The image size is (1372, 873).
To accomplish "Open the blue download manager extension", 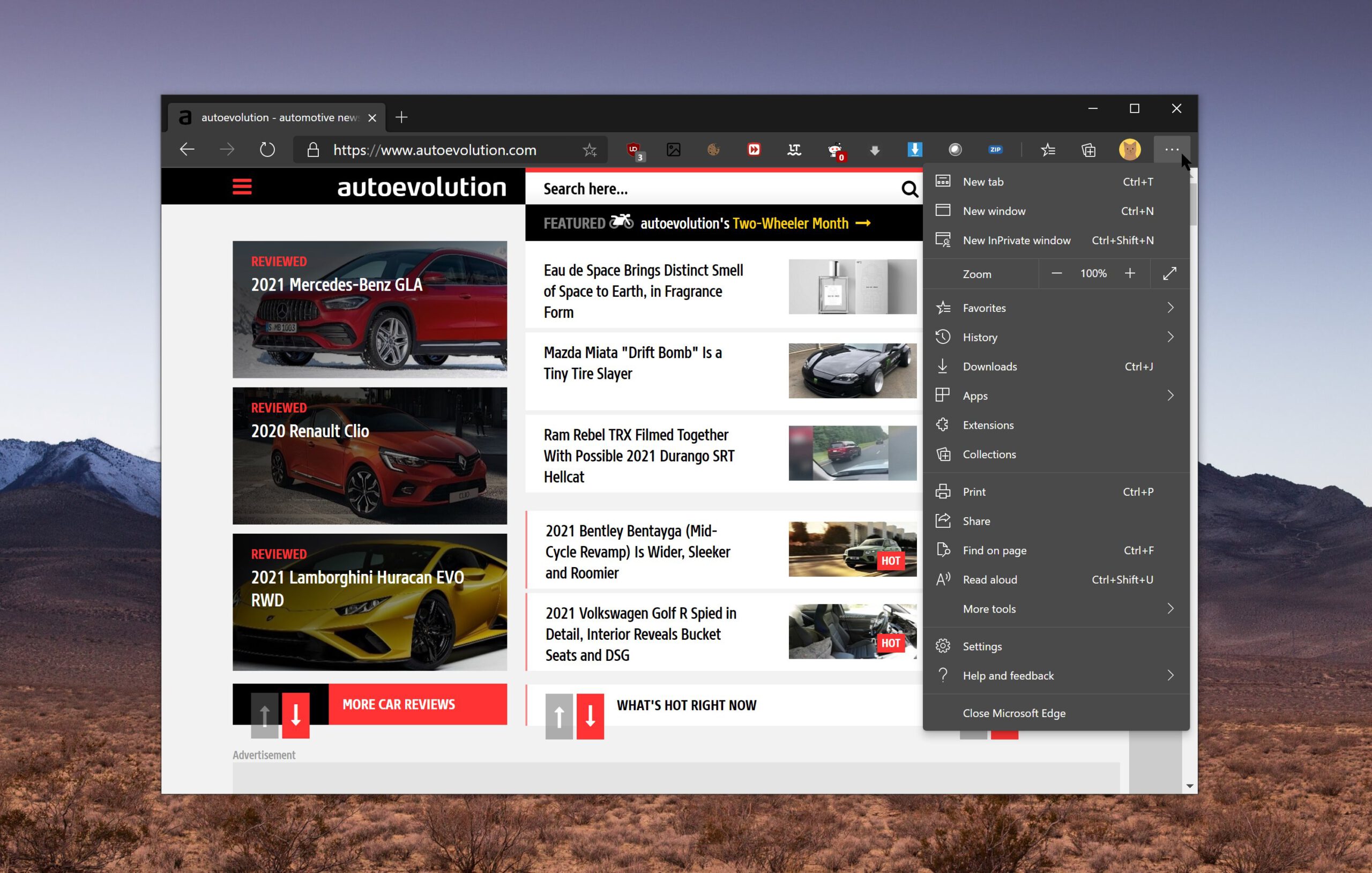I will (x=914, y=150).
